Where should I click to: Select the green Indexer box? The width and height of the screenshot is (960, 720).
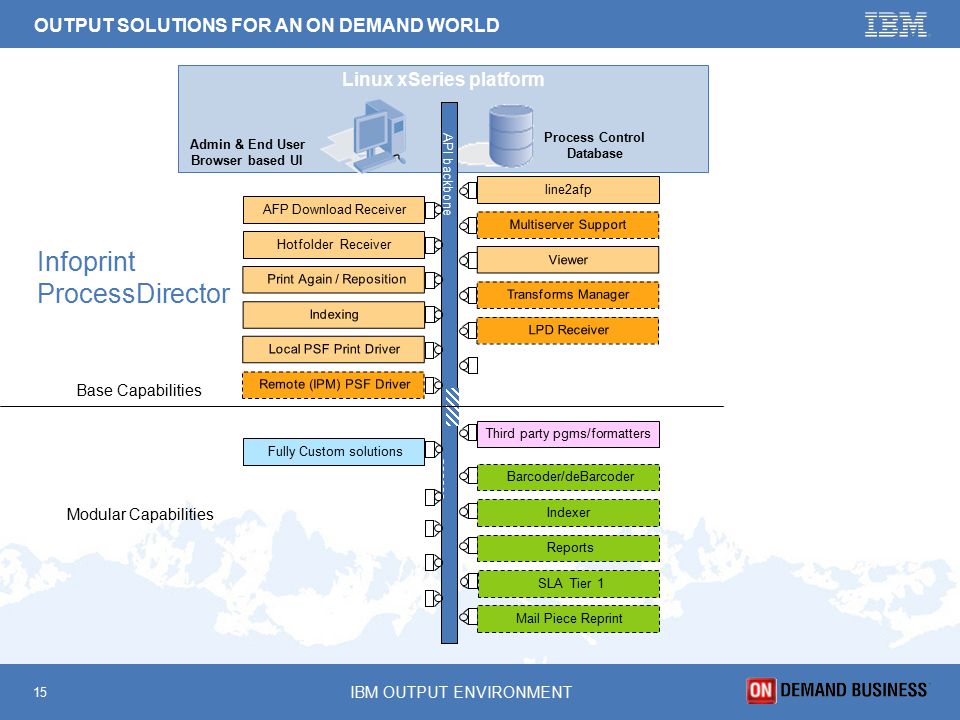click(x=568, y=513)
